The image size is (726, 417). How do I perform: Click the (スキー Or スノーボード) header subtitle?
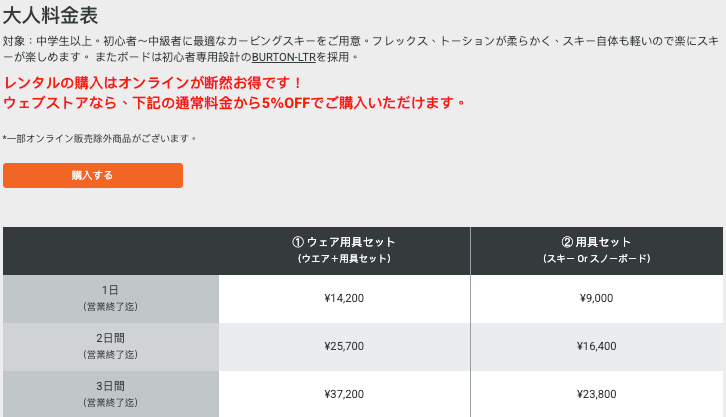(x=597, y=259)
